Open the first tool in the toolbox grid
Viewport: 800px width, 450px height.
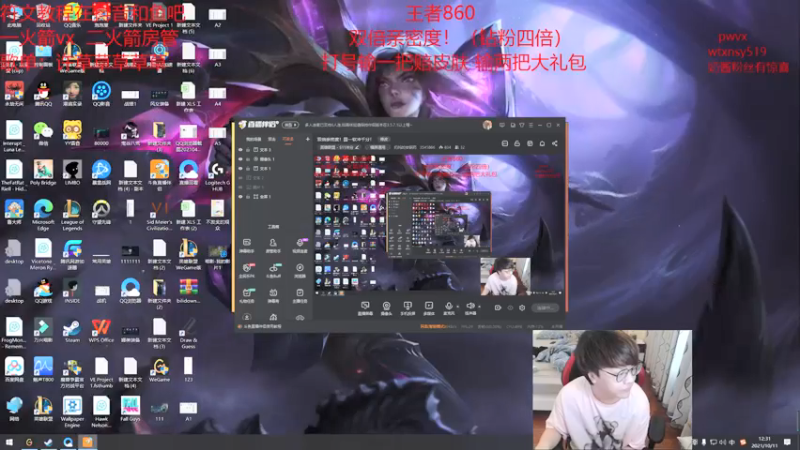coord(247,244)
